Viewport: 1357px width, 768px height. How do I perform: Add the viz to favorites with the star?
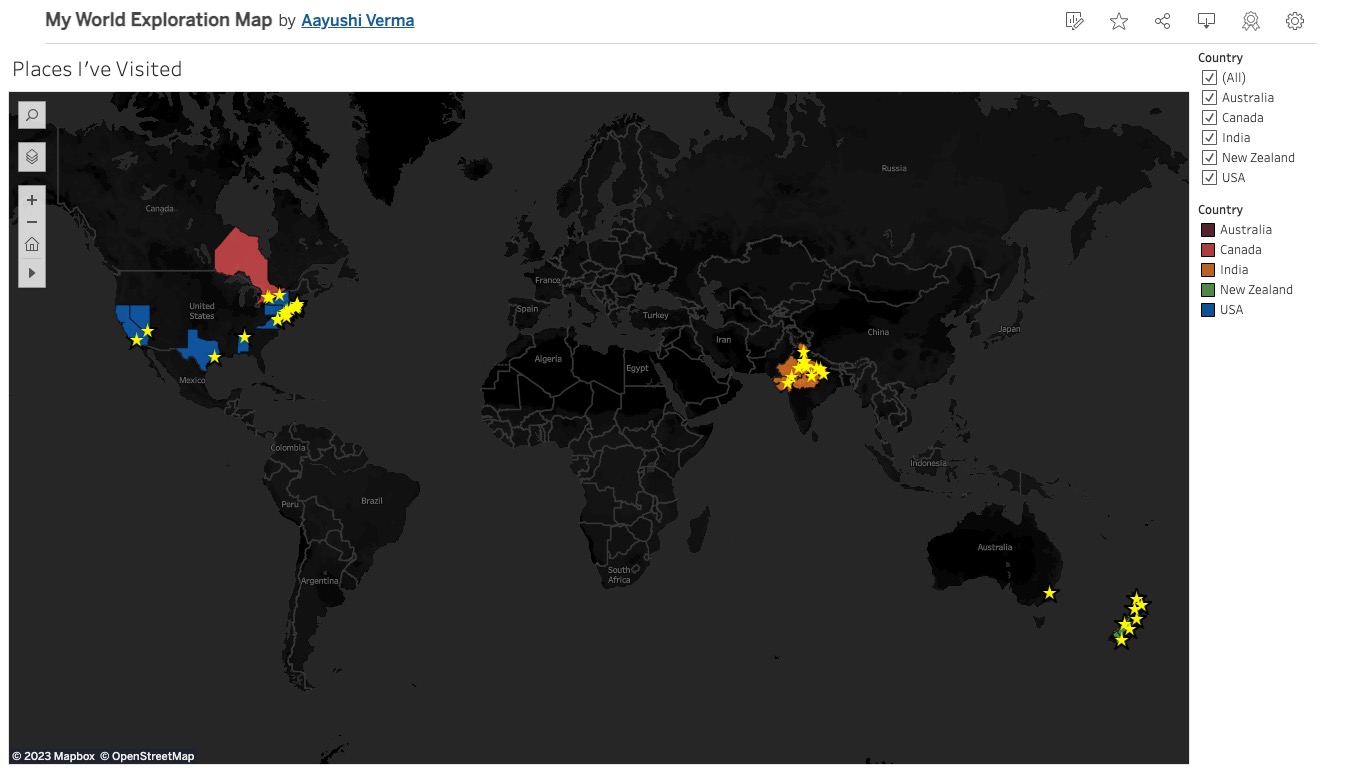[1118, 20]
